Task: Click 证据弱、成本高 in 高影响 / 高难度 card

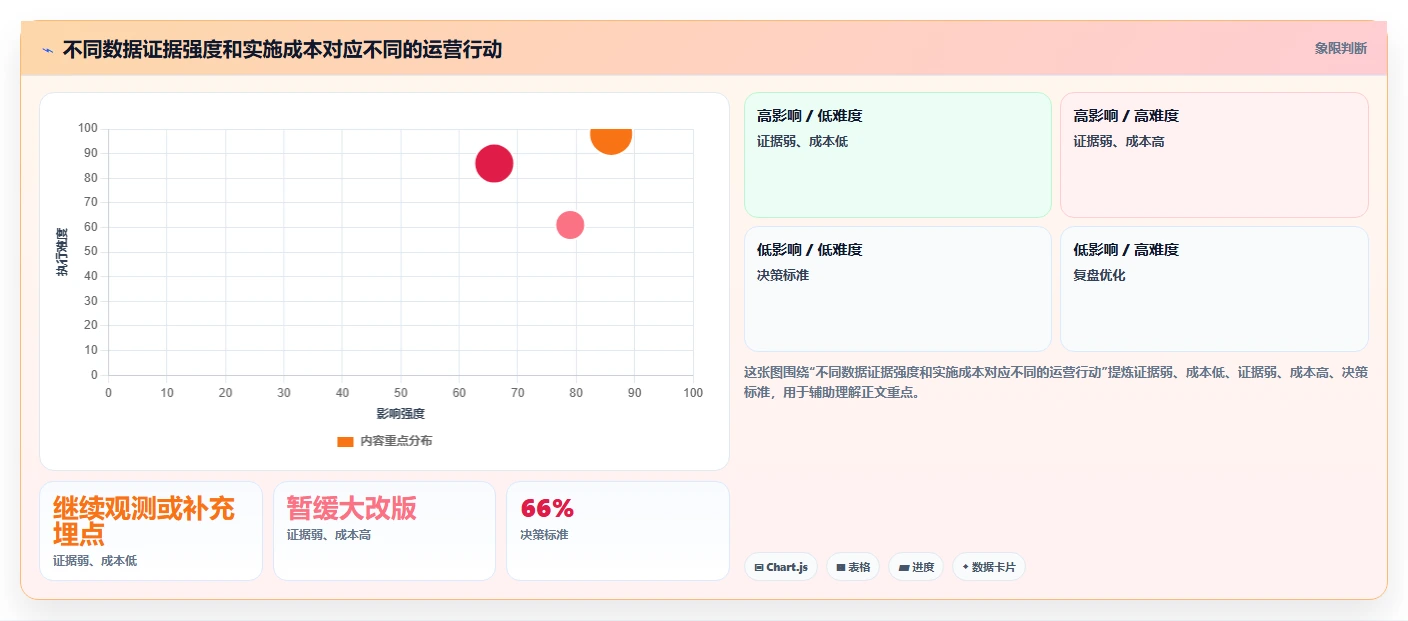Action: (x=1119, y=141)
